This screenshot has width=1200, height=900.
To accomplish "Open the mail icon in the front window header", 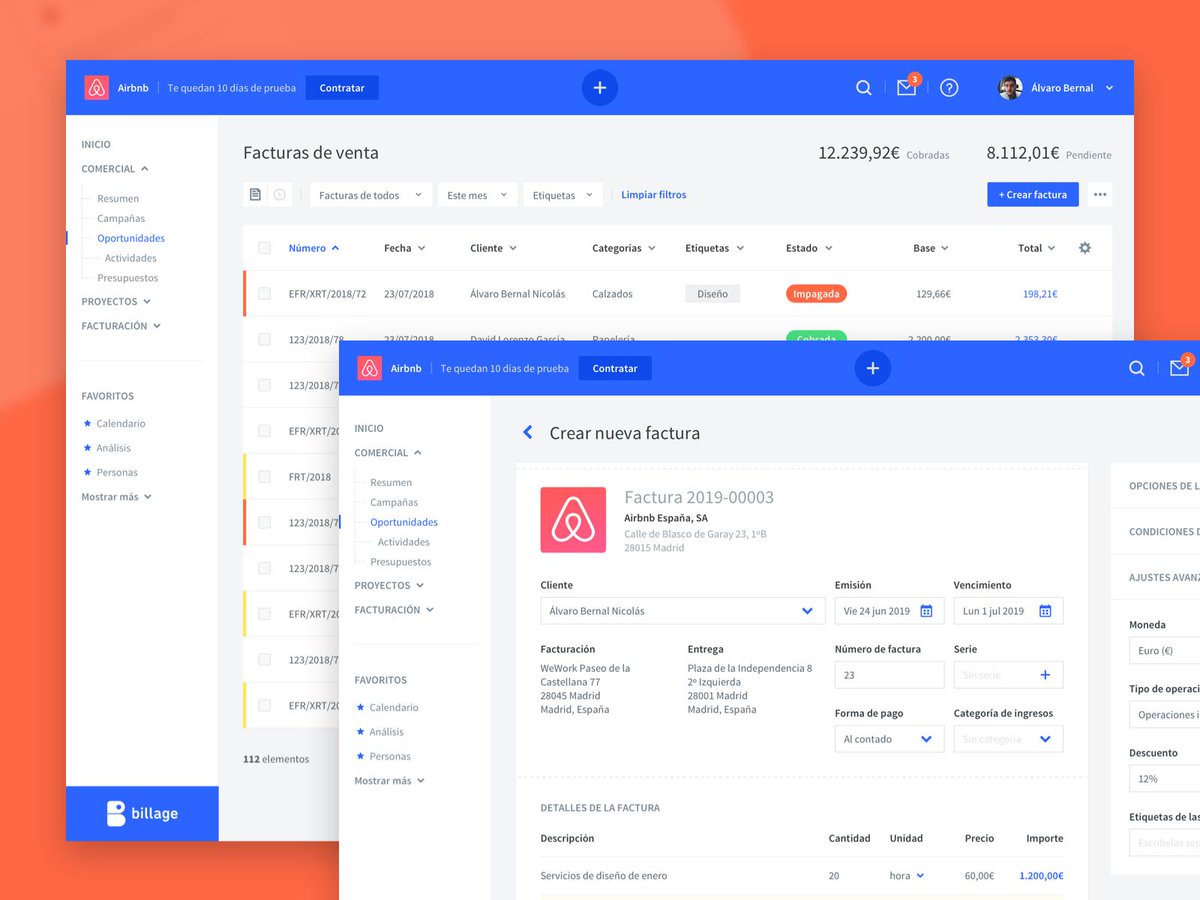I will point(1180,368).
